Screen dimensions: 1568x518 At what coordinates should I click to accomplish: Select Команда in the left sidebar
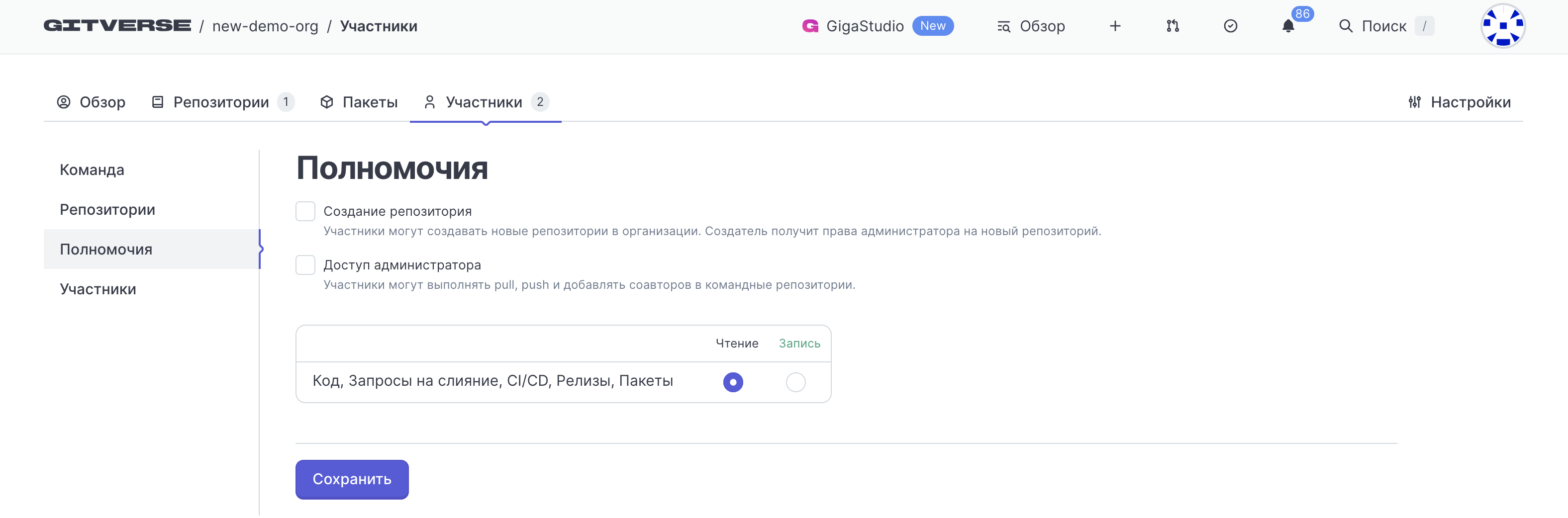tap(92, 170)
